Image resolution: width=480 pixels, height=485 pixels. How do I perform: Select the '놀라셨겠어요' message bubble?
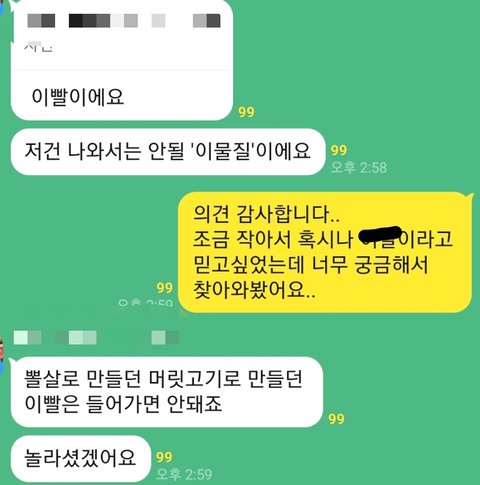pyautogui.click(x=80, y=458)
